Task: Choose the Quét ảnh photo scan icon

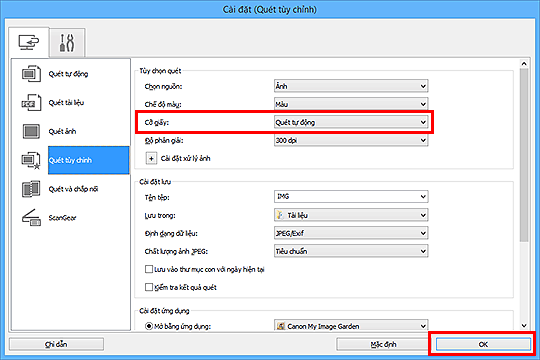Action: 31,131
